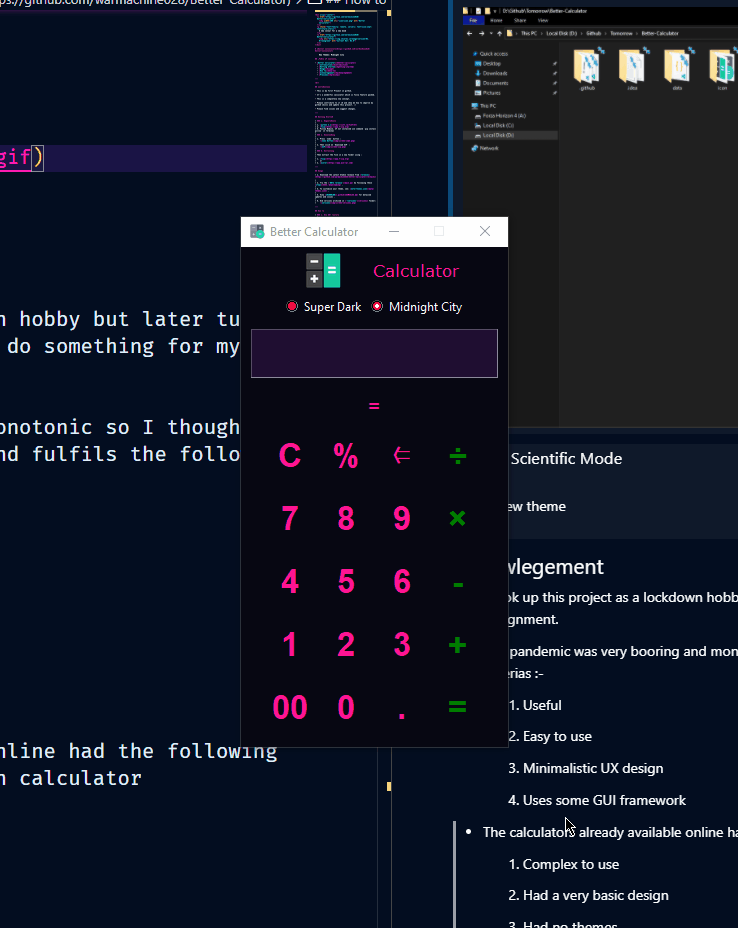Select Documents in the Explorer sidebar

(495, 83)
